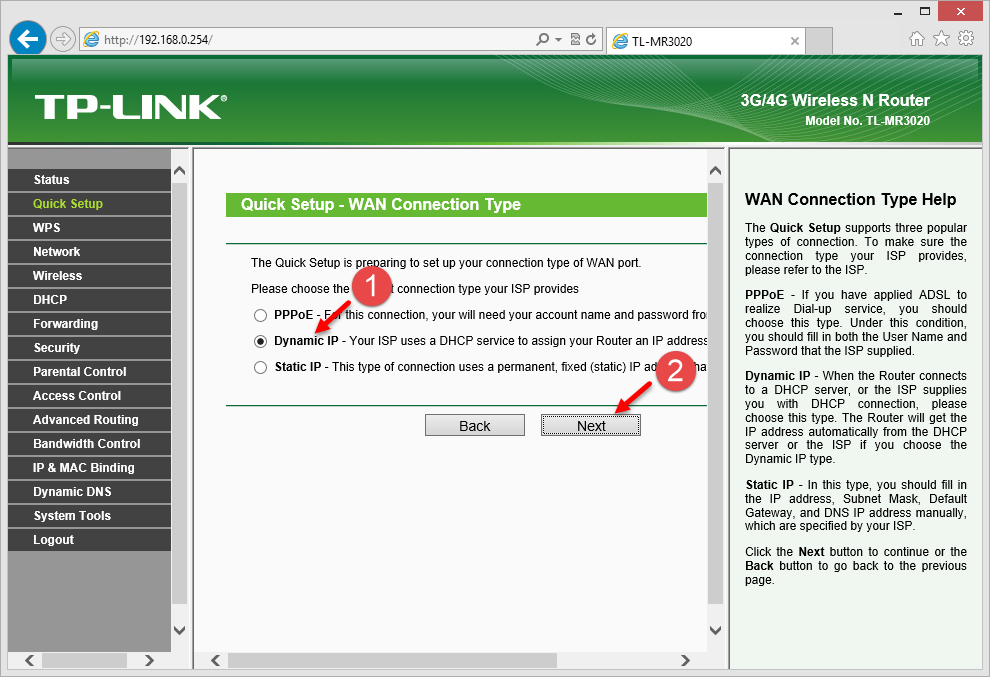Click the 'Quick Setup - WAN Connection Type' heading

(x=381, y=205)
